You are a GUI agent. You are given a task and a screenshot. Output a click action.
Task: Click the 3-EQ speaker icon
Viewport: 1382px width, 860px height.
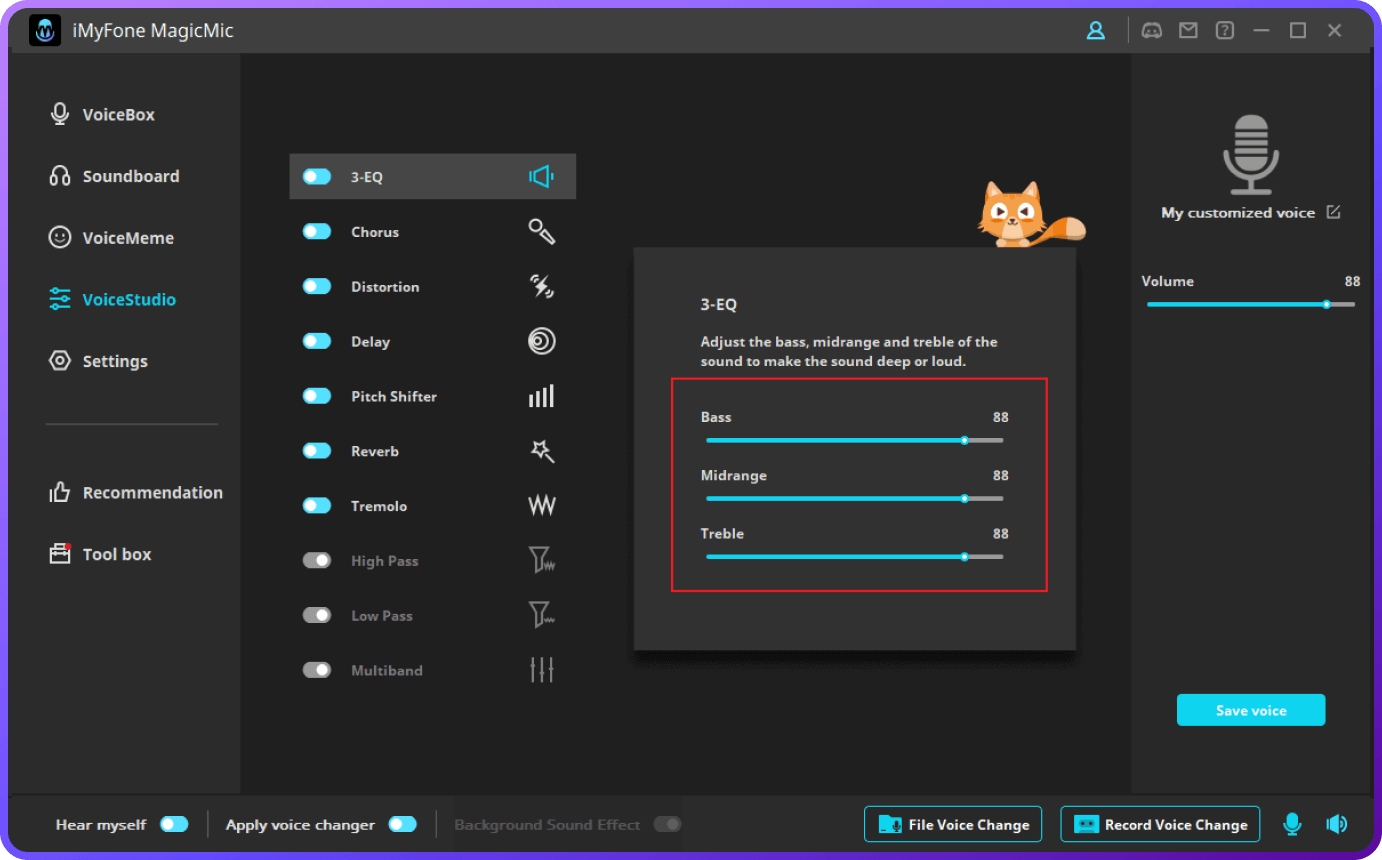pyautogui.click(x=541, y=177)
